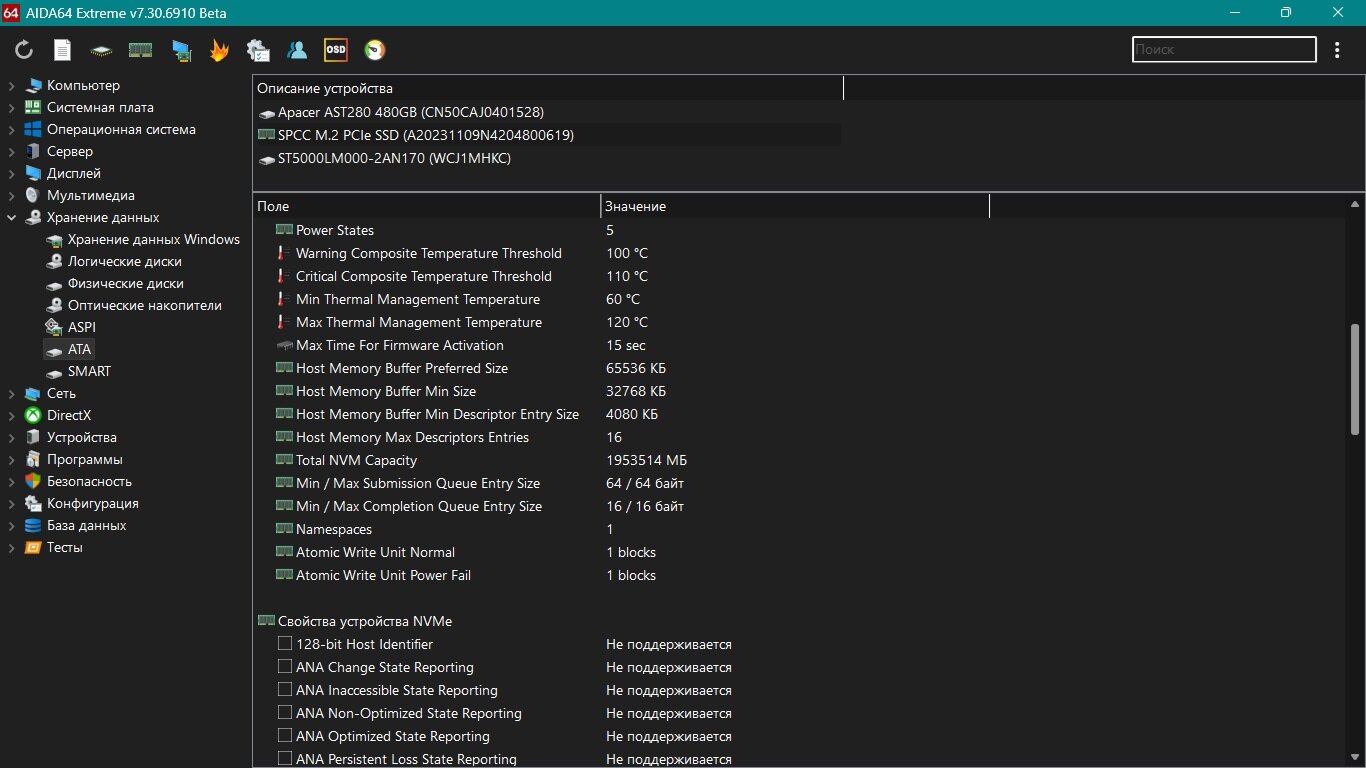Select Логические диски tree item
The height and width of the screenshot is (768, 1366).
114,261
